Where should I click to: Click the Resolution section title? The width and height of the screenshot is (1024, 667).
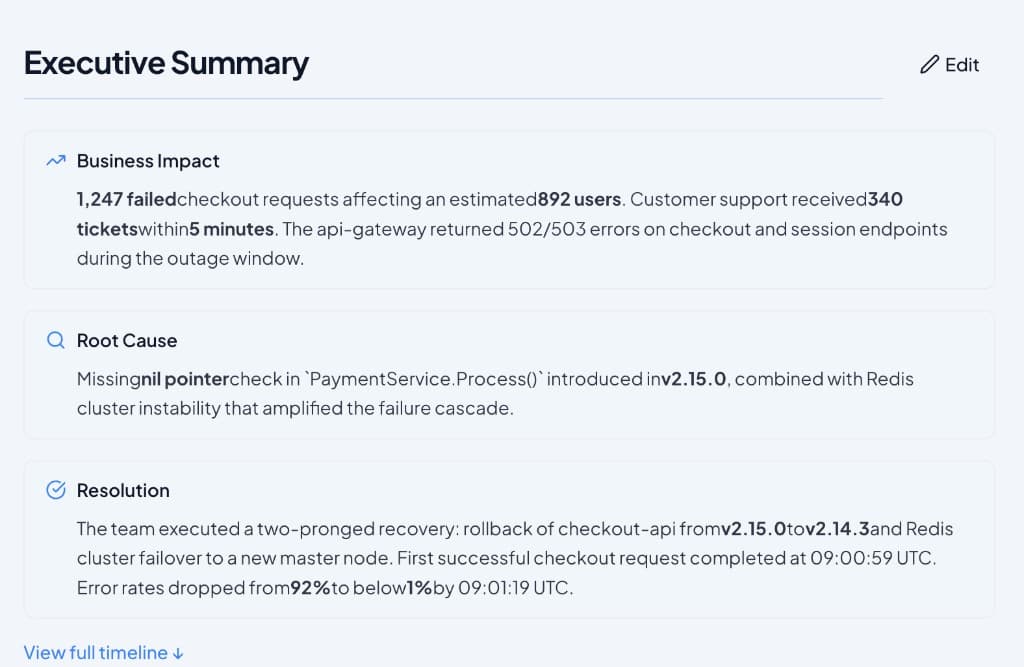[x=123, y=490]
